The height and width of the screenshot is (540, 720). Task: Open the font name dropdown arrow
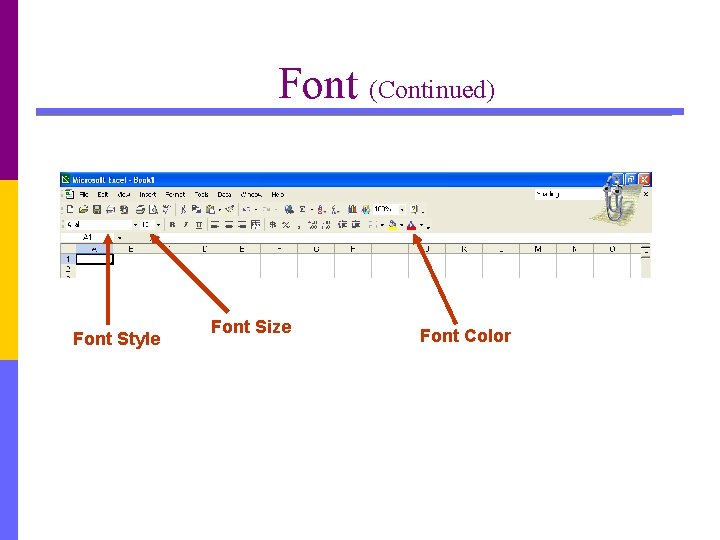click(135, 225)
